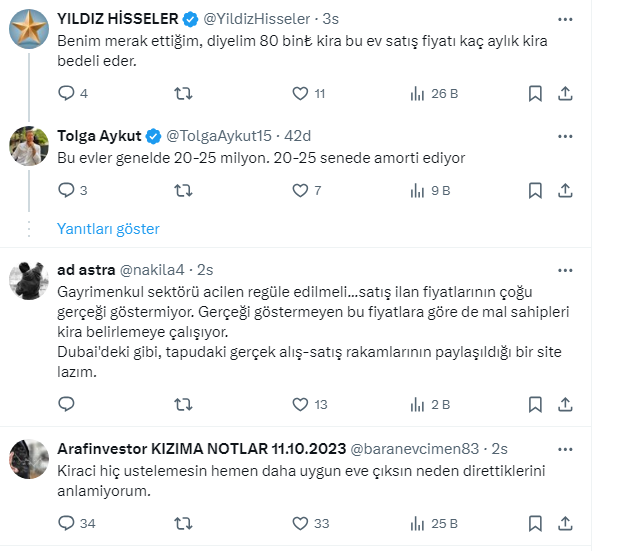This screenshot has width=619, height=551.
Task: Click the Yanıtları göster link
Action: (108, 229)
